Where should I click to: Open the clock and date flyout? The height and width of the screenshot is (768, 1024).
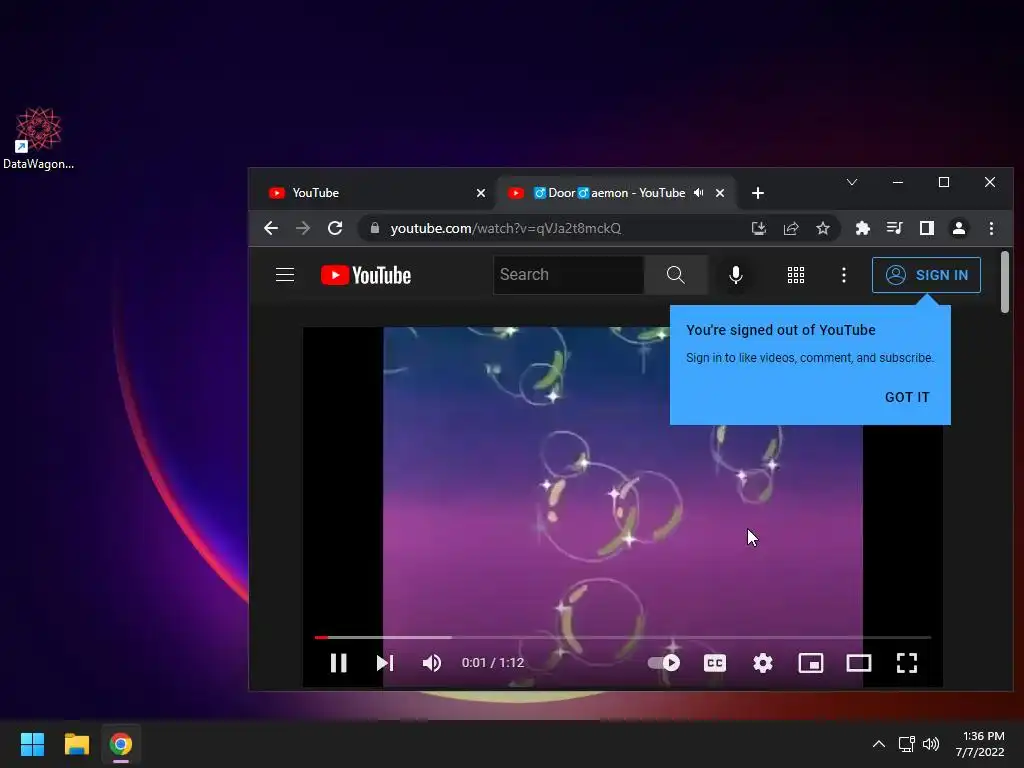click(x=980, y=744)
